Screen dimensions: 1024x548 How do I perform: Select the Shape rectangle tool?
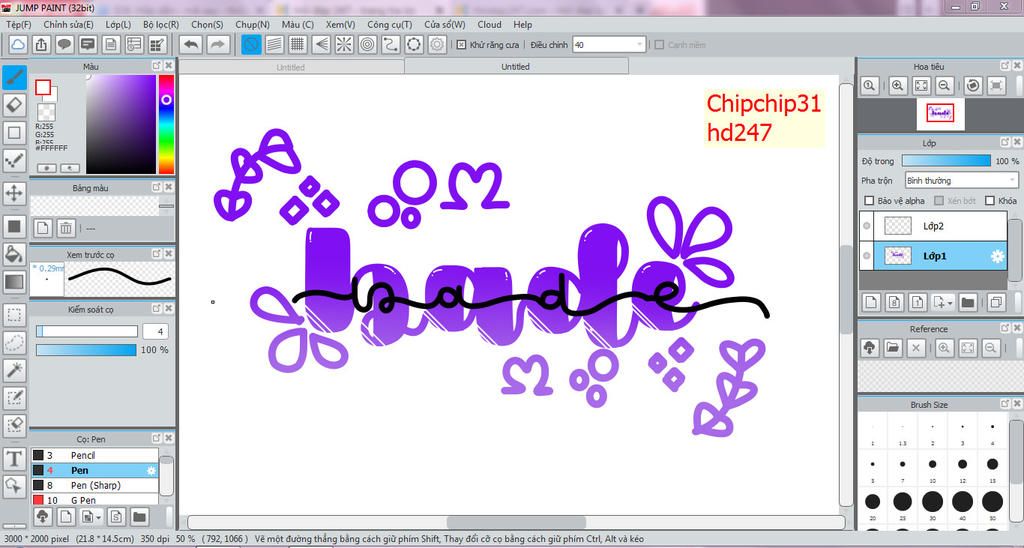14,133
